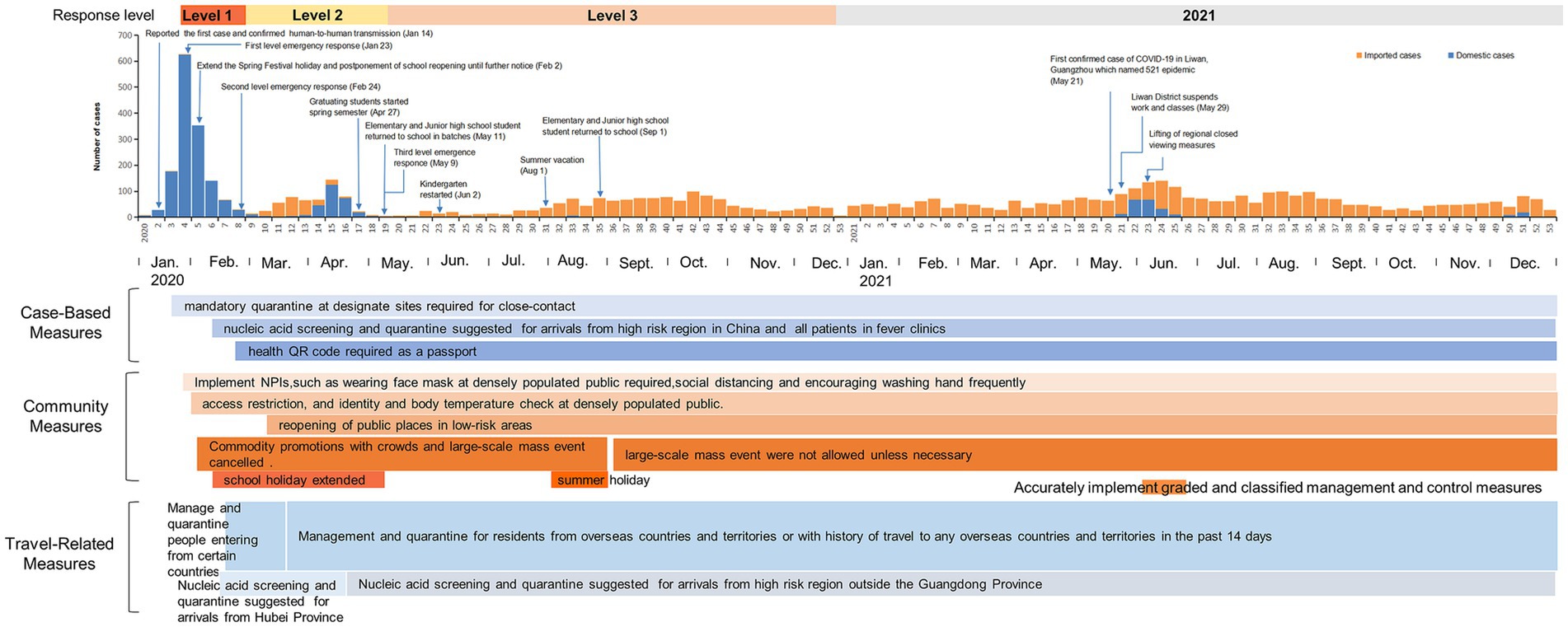Select 'access restriction, and identity' temperature check bar
The width and height of the screenshot is (1568, 627).
(874, 404)
